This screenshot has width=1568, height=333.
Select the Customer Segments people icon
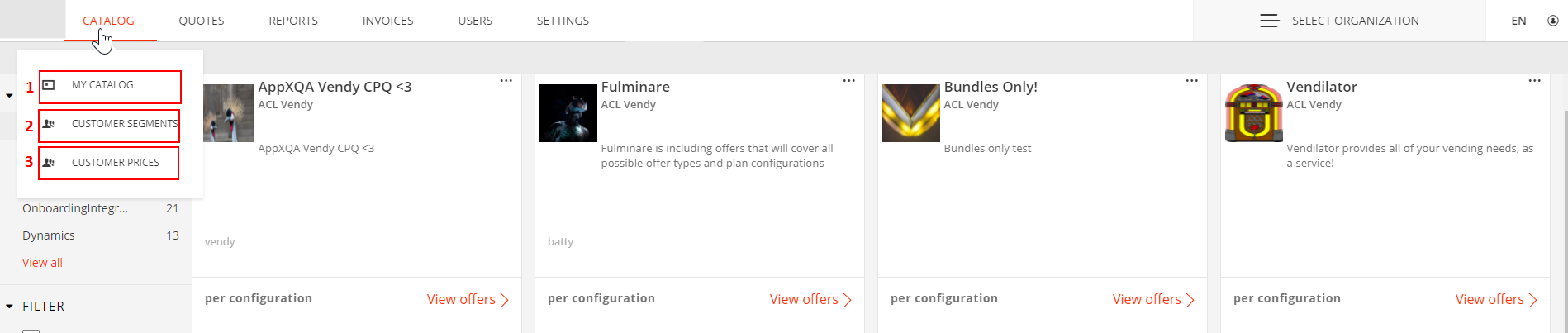point(49,124)
